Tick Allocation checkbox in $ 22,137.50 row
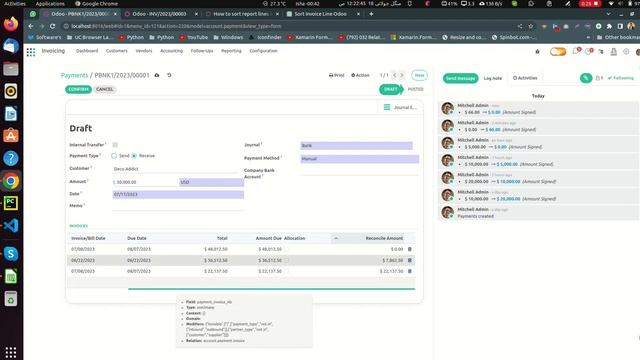Viewport: 640px width, 360px height. pos(287,271)
